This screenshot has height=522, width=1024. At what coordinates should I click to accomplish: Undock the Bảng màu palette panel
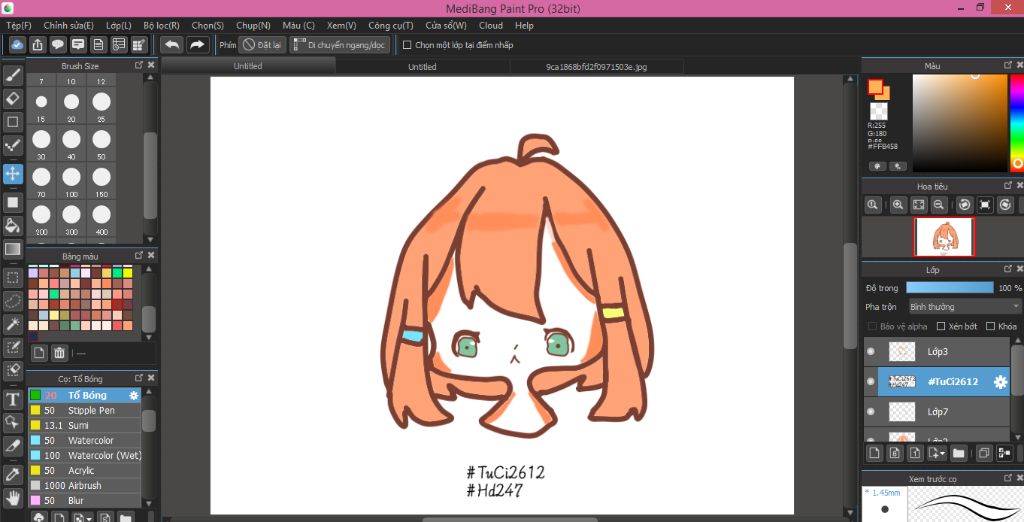tap(138, 255)
